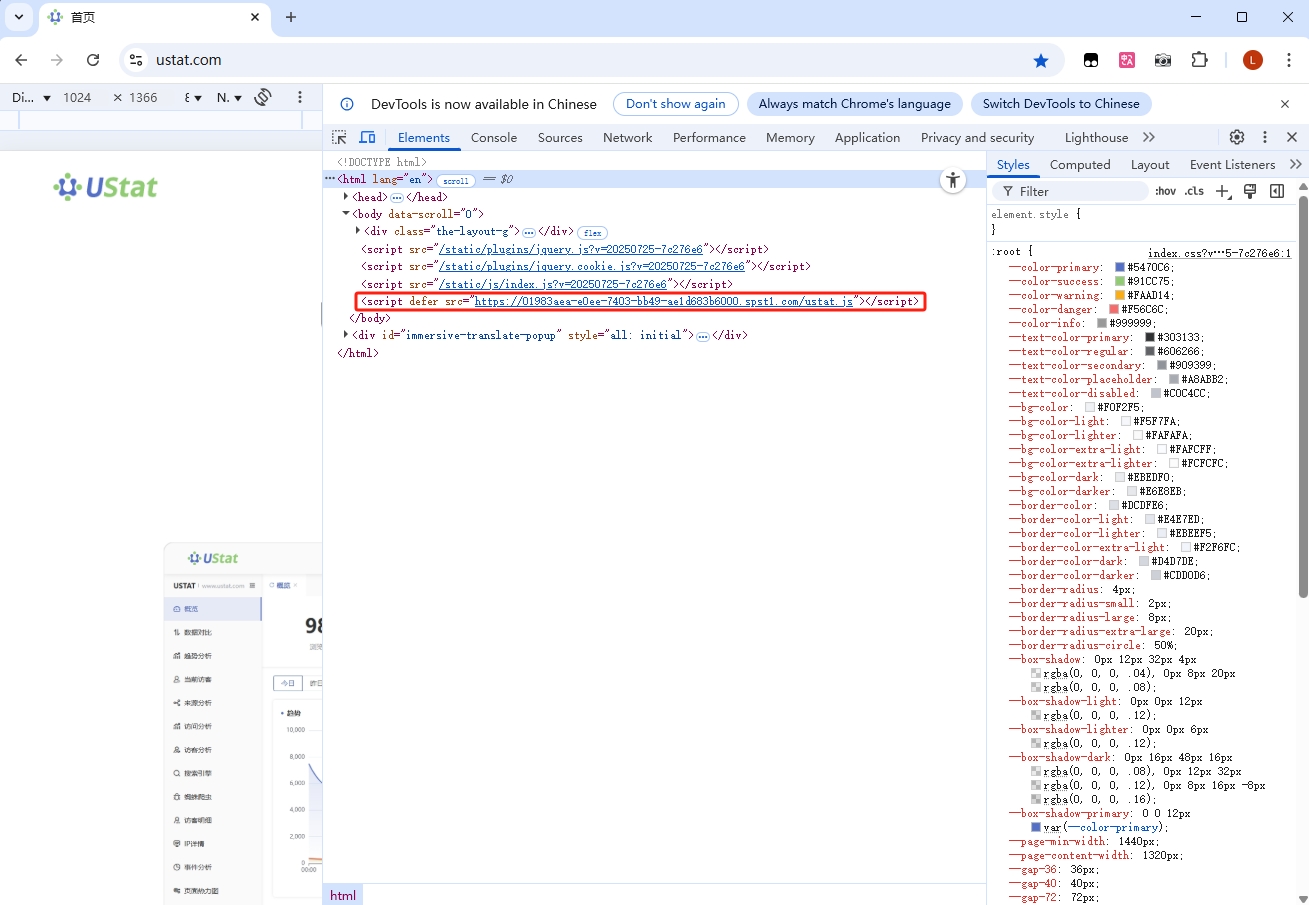Click Switch DevTools to Chinese
This screenshot has width=1309, height=905.
(1061, 104)
